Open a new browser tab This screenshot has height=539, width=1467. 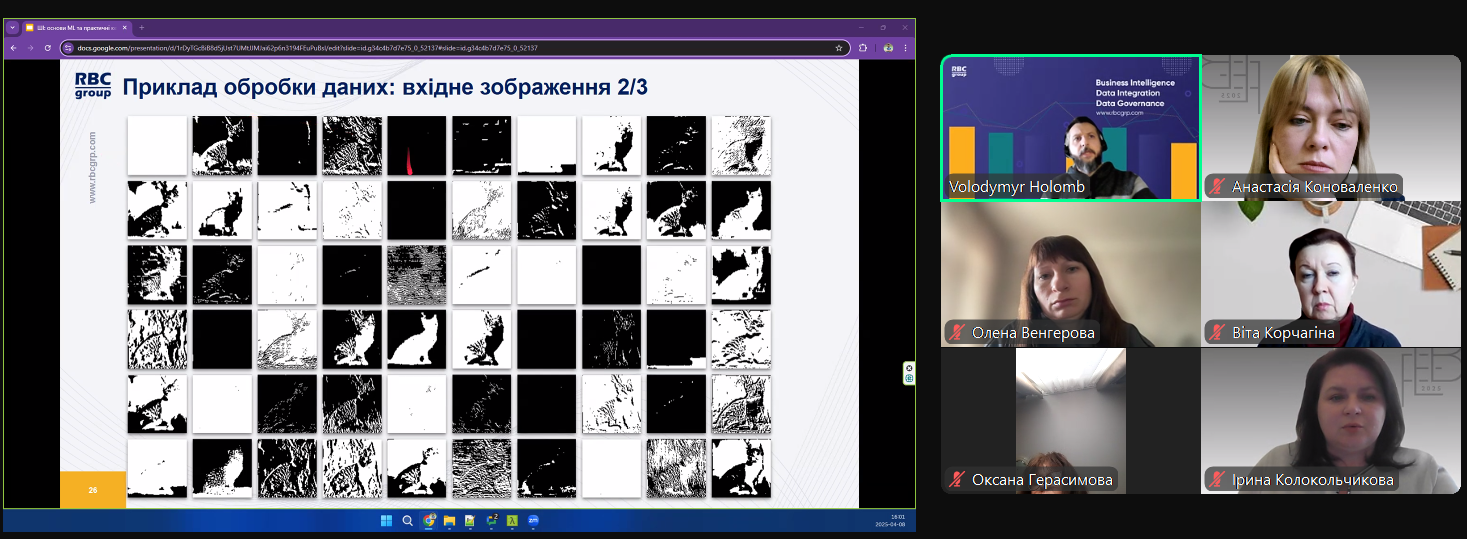[x=141, y=27]
